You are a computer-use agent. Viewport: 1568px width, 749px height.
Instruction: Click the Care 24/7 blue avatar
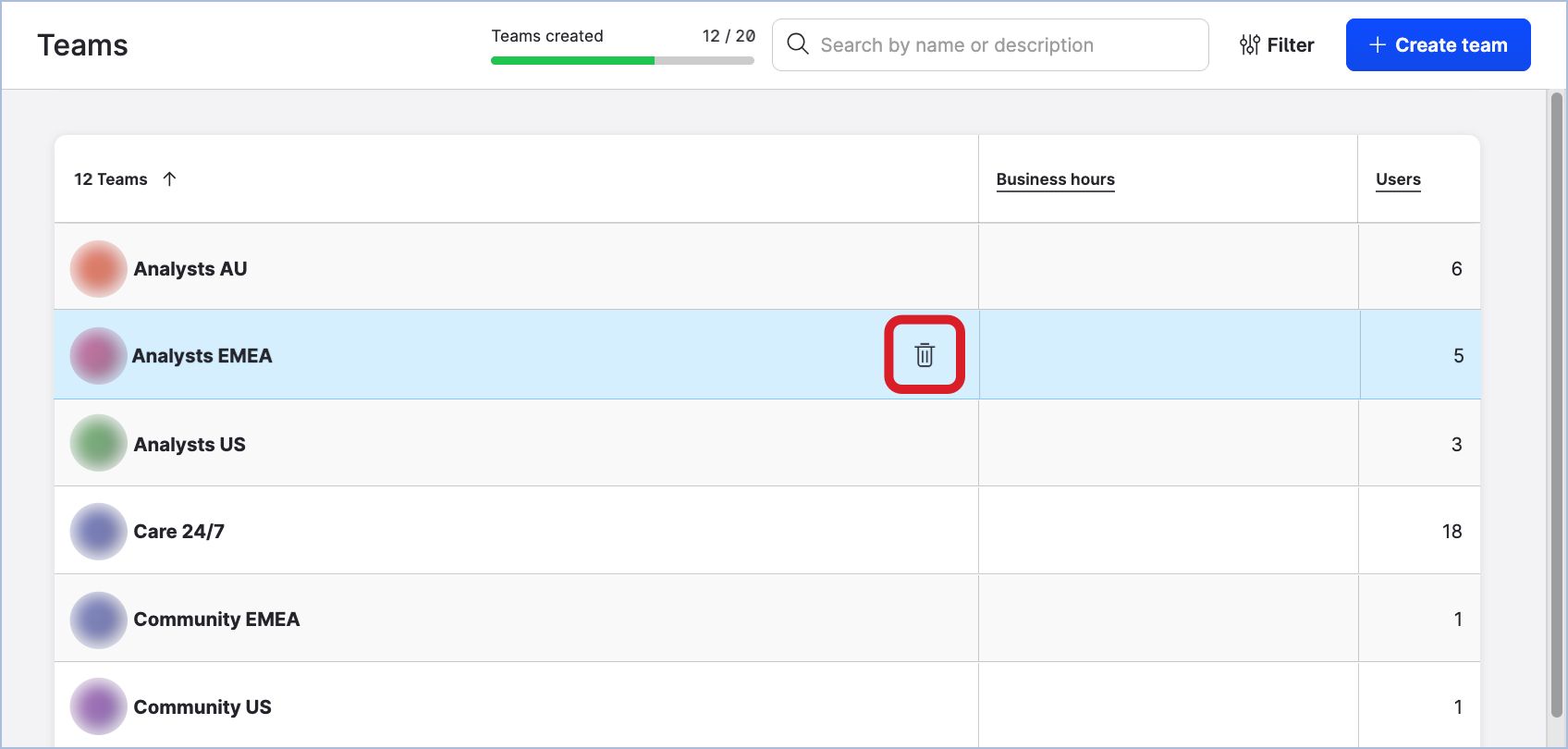point(98,532)
